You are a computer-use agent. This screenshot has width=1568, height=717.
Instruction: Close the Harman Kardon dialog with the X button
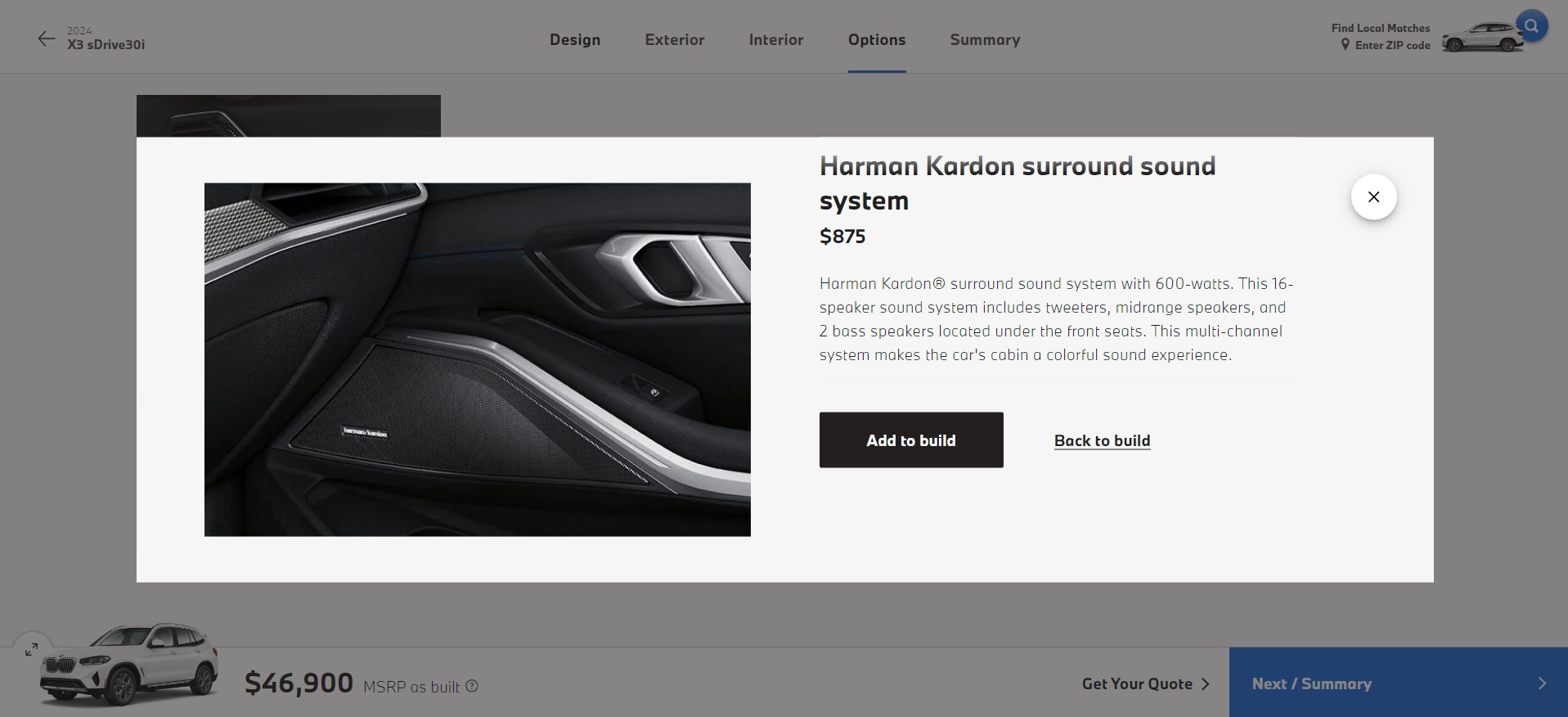point(1373,196)
